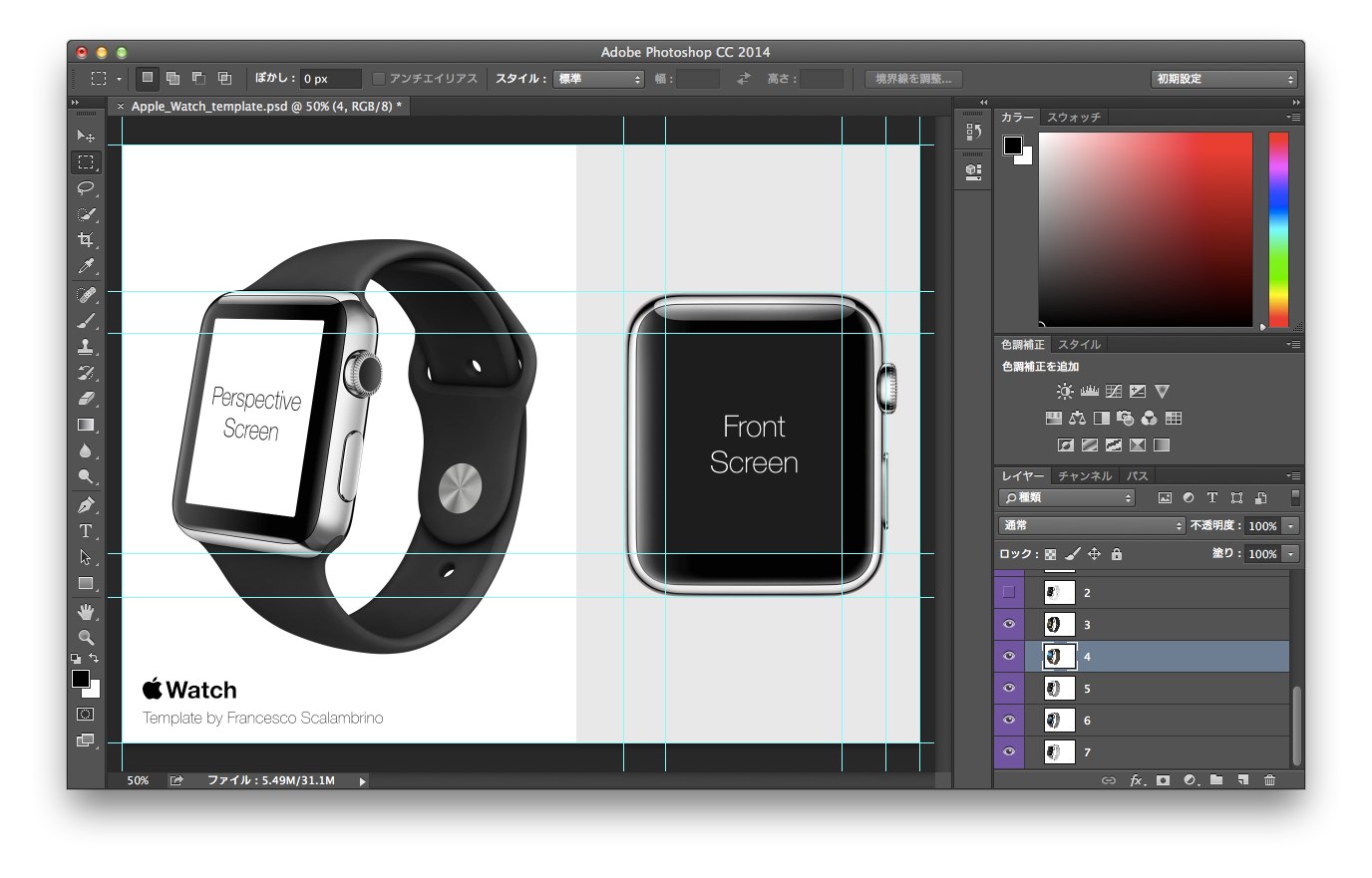Hide layer 3 using its eye icon
This screenshot has width=1372, height=878.
click(1009, 625)
